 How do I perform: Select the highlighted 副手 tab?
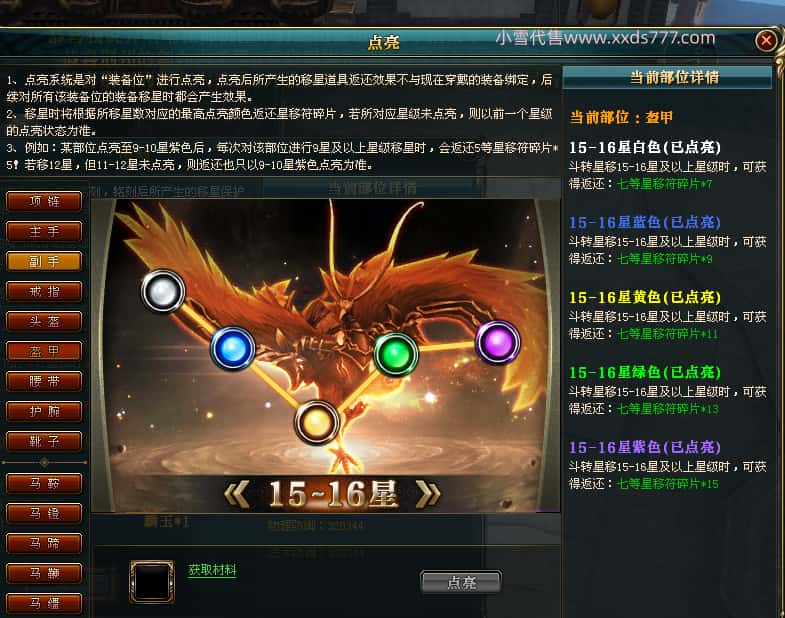(44, 261)
